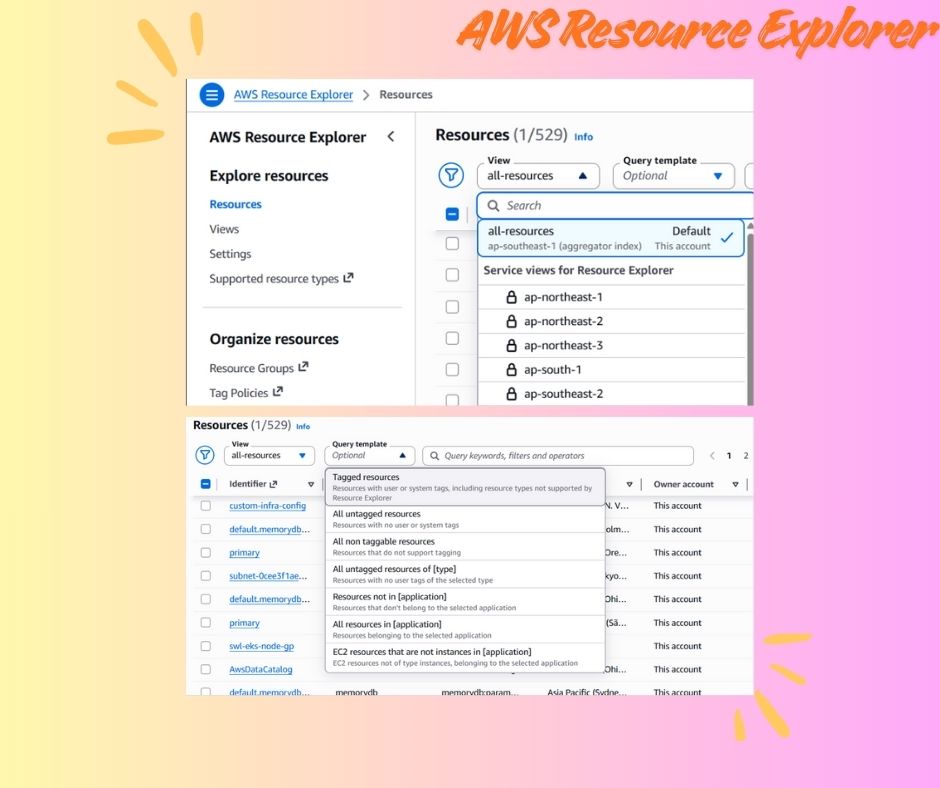Open the hamburger navigation menu icon
The image size is (940, 788).
[x=211, y=95]
